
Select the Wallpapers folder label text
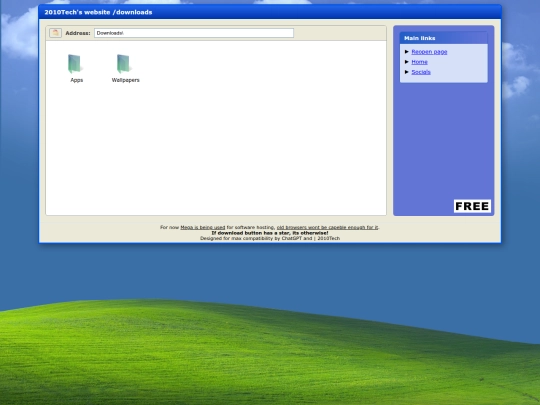pos(125,80)
